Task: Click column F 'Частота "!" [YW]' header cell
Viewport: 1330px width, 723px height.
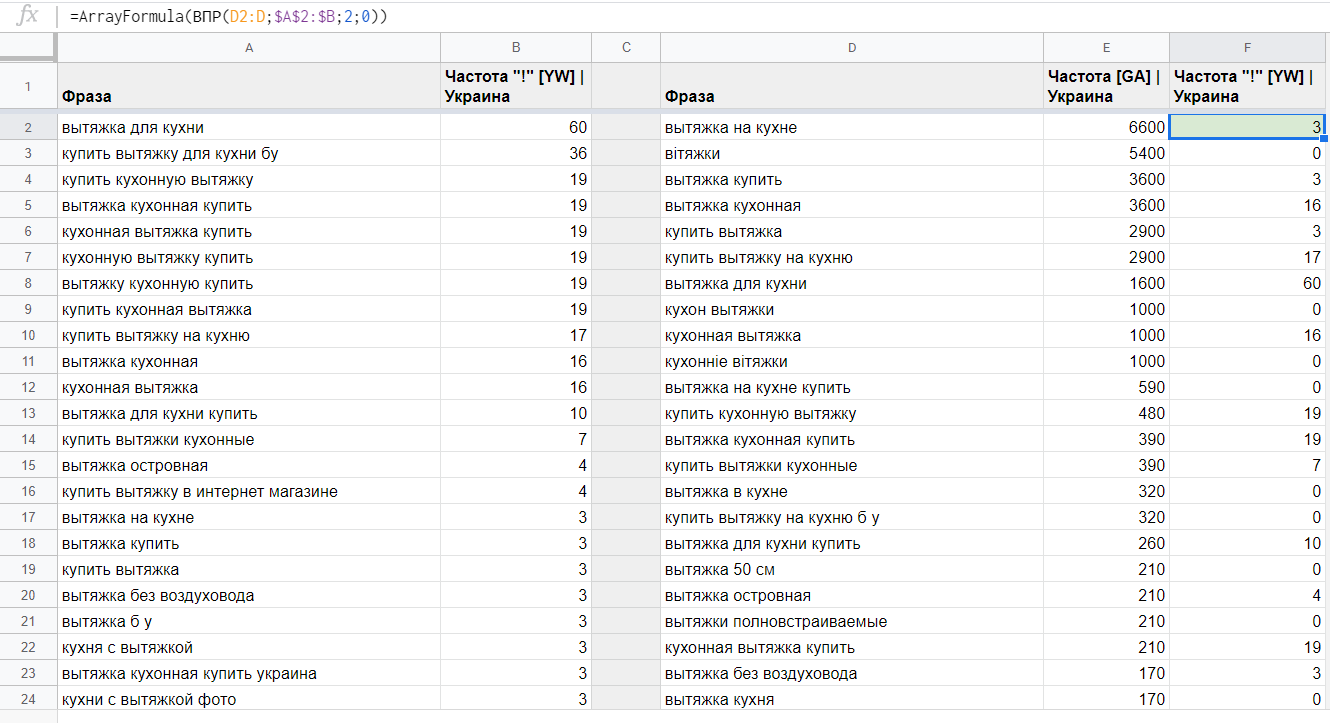Action: tap(1247, 86)
